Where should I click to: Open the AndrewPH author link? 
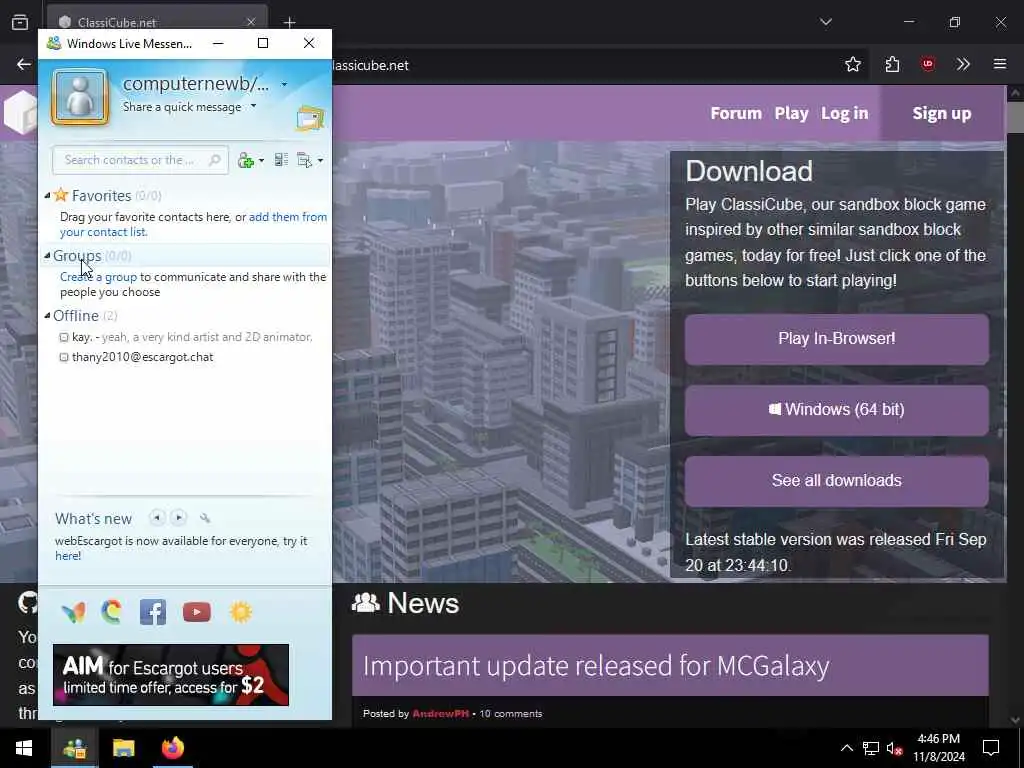tap(440, 714)
